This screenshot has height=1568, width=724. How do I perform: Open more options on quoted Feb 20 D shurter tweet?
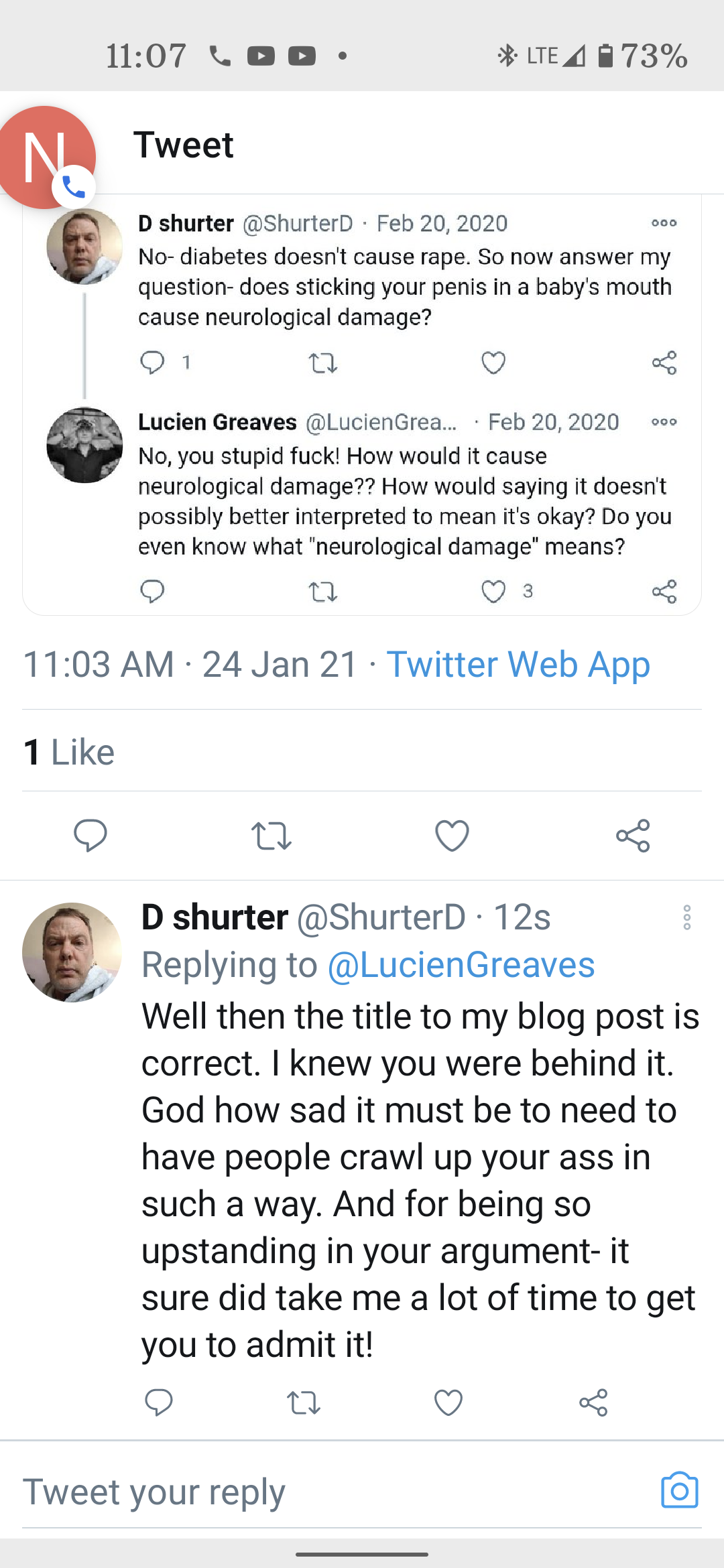pos(664,223)
